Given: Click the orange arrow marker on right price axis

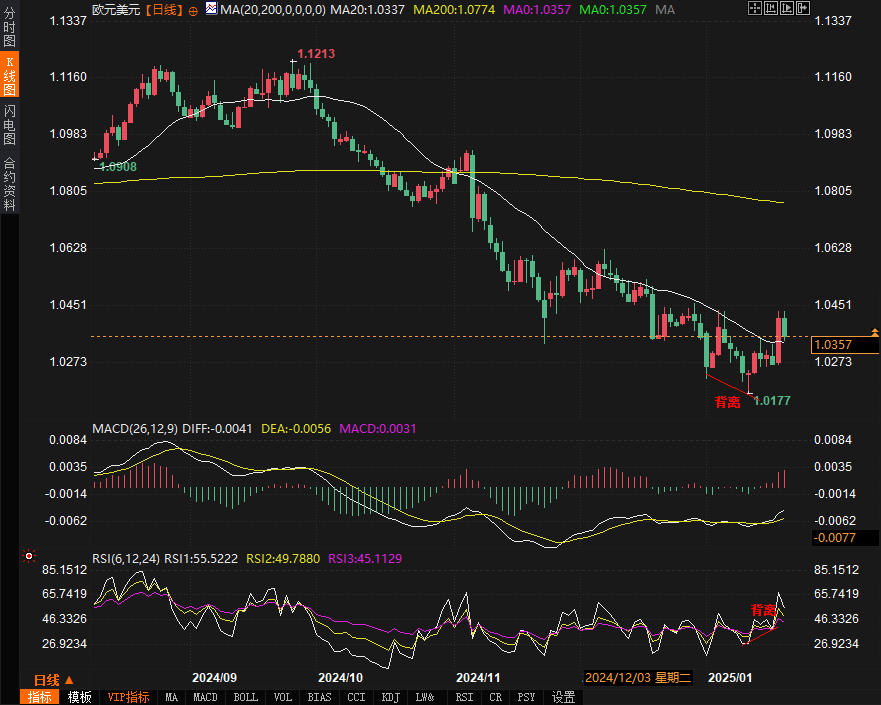Looking at the screenshot, I should pyautogui.click(x=875, y=331).
